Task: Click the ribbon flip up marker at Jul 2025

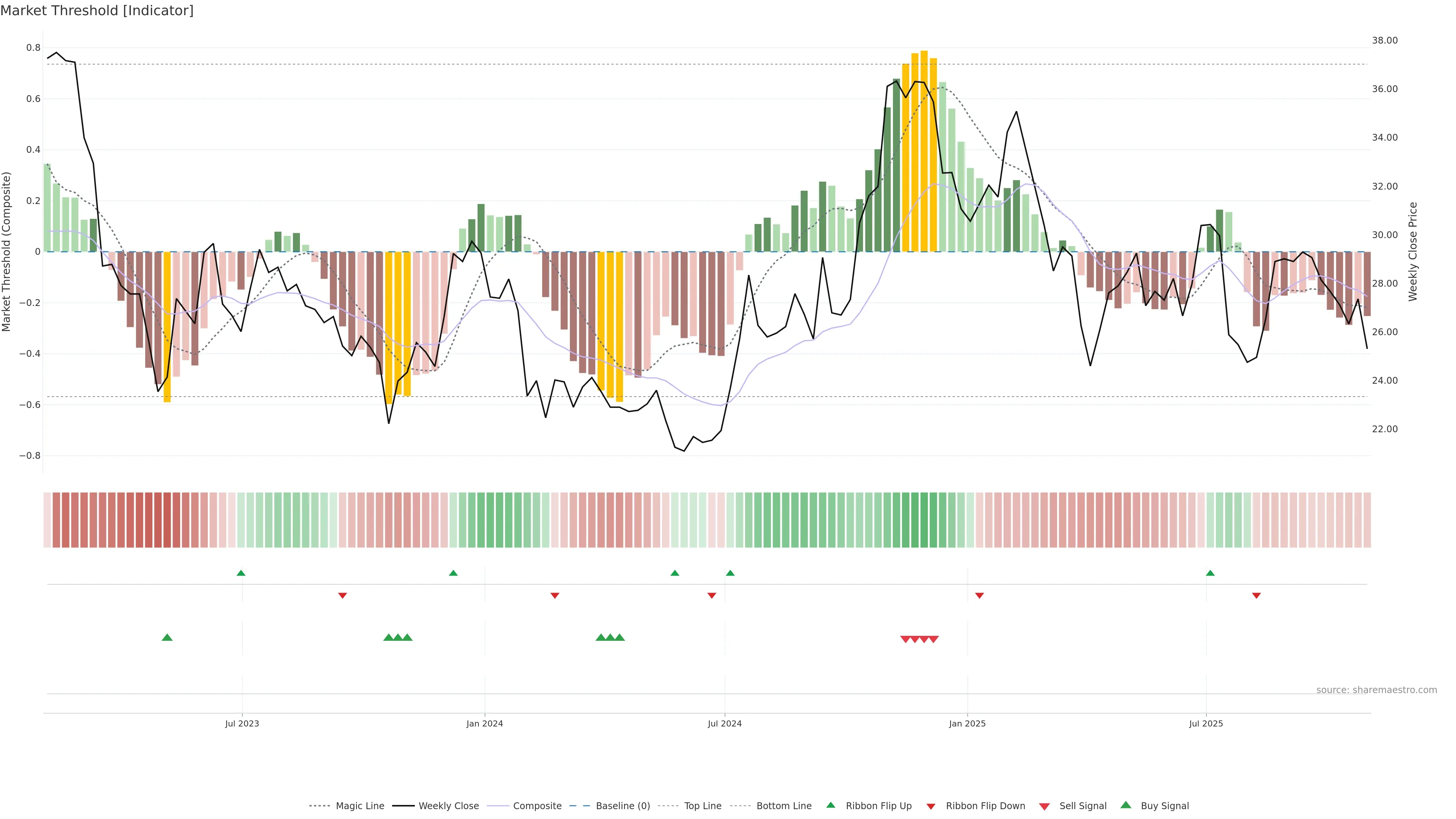Action: point(1210,573)
